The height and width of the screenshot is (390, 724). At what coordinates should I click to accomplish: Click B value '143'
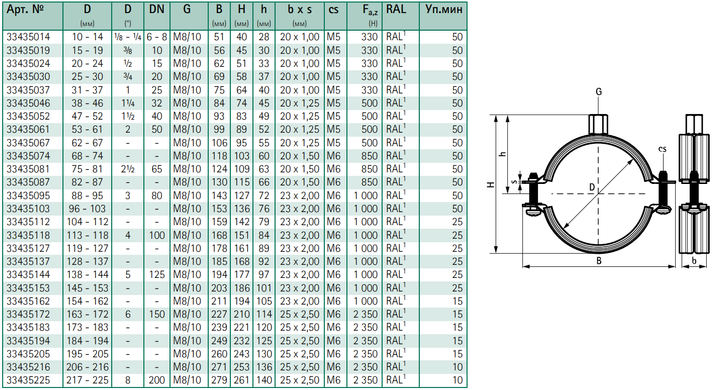click(219, 196)
